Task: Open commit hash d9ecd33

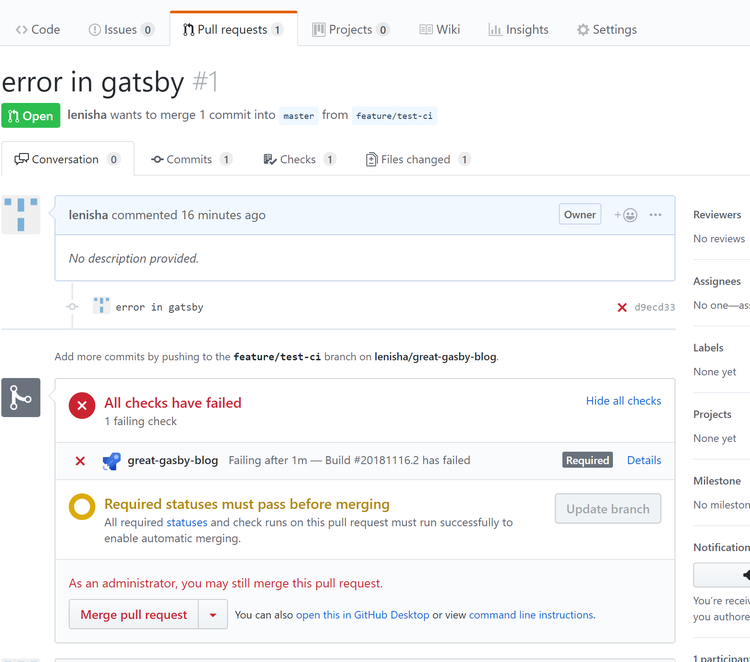Action: click(x=654, y=307)
